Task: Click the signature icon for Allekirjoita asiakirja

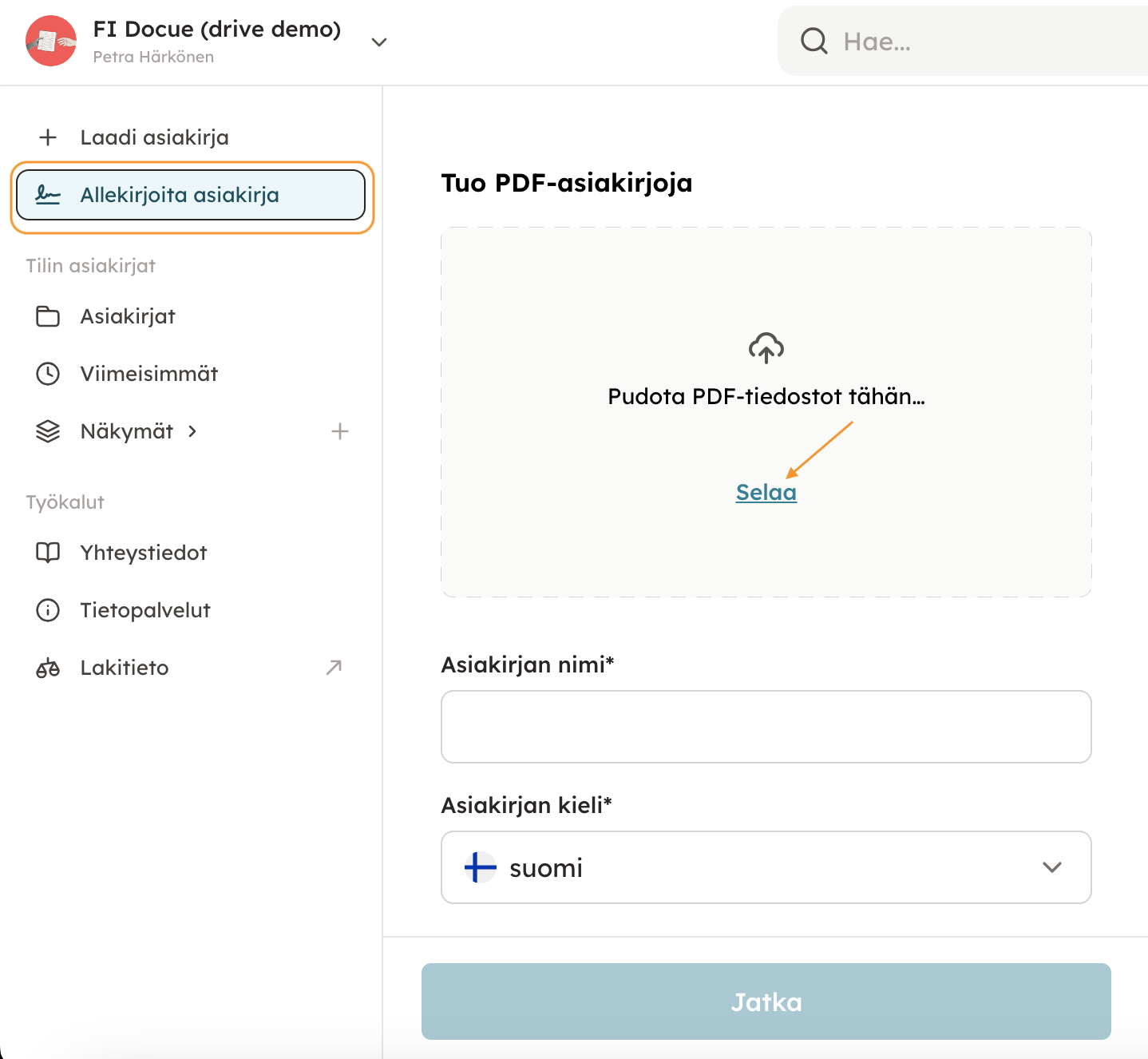Action: click(48, 195)
